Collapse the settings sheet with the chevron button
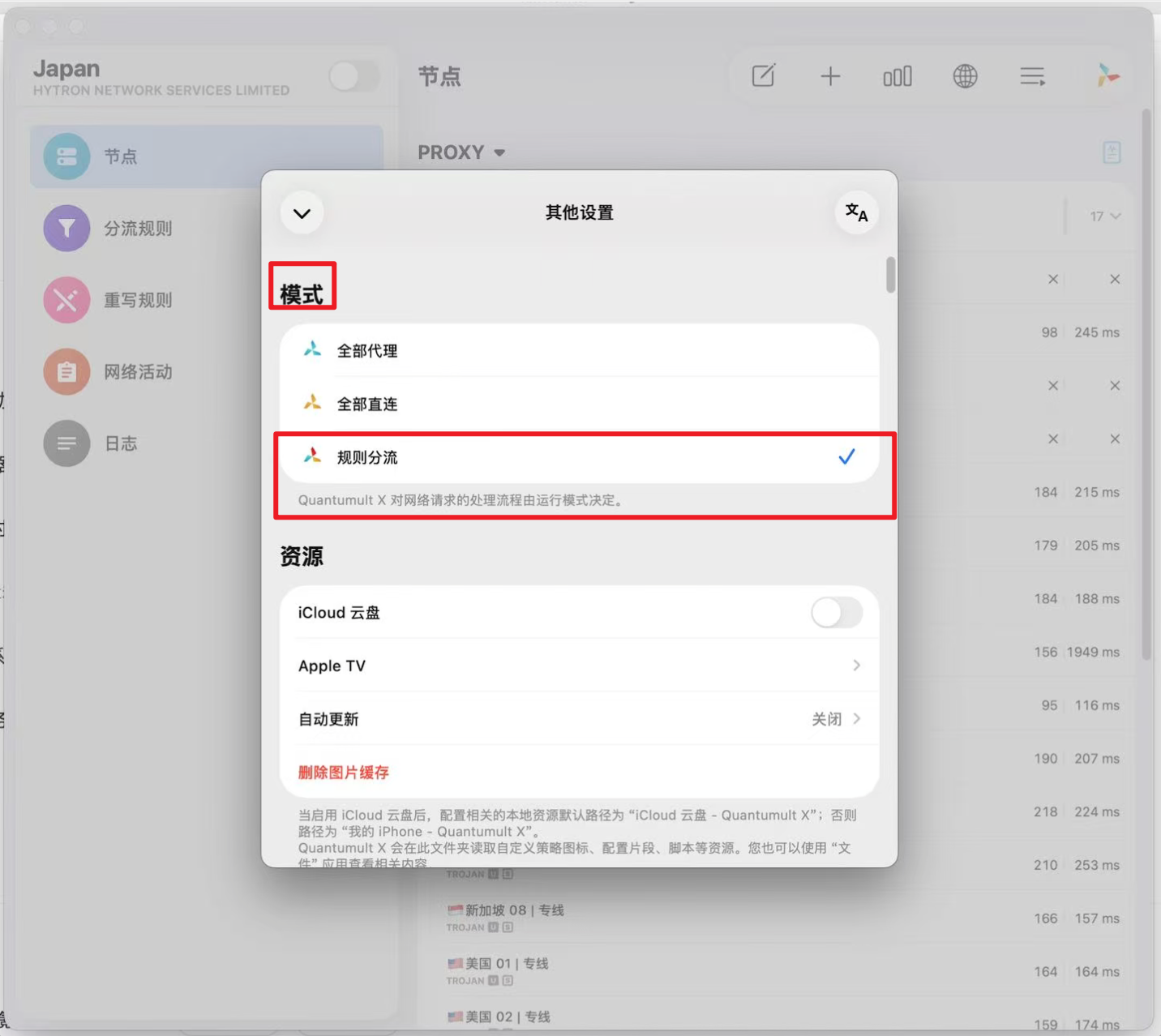The image size is (1161, 1036). [x=302, y=213]
